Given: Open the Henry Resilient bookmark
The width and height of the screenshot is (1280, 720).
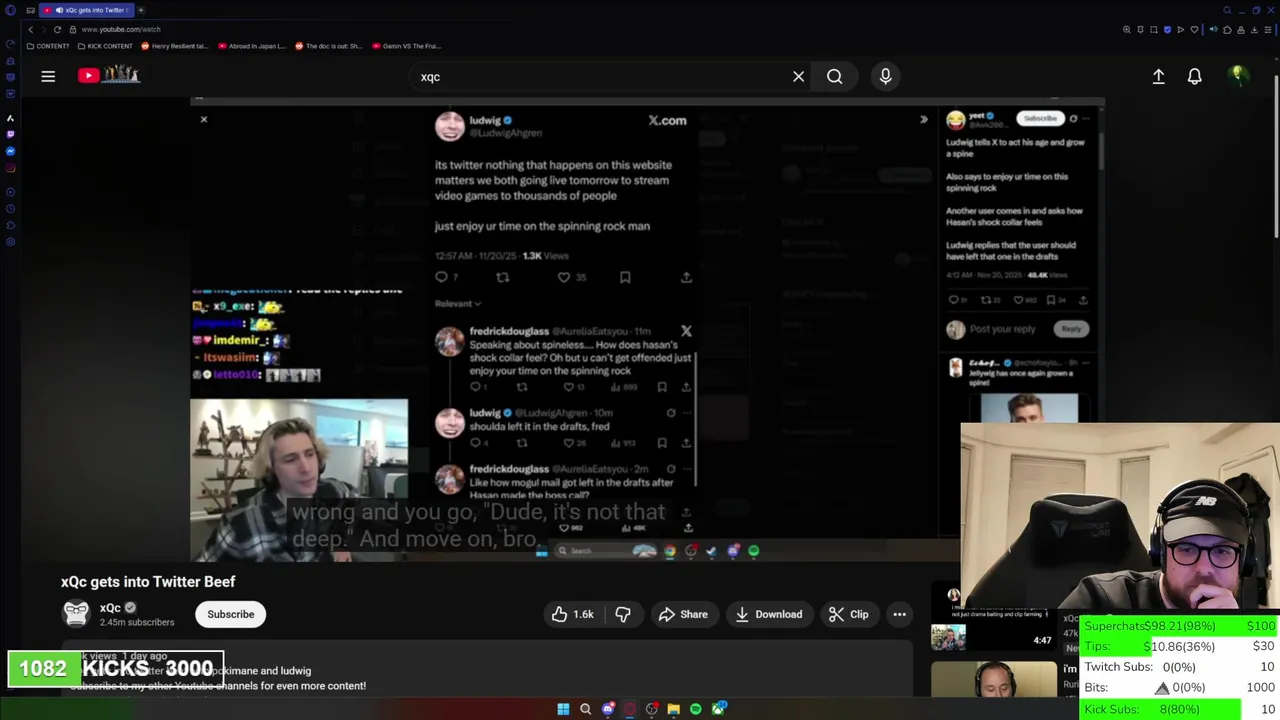Looking at the screenshot, I should [175, 46].
